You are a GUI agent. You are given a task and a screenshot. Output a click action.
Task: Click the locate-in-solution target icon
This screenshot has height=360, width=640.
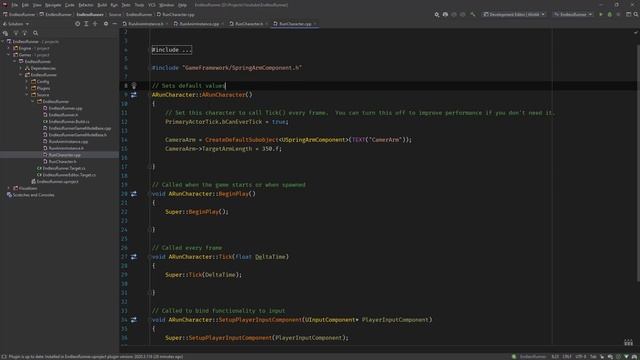tap(77, 24)
